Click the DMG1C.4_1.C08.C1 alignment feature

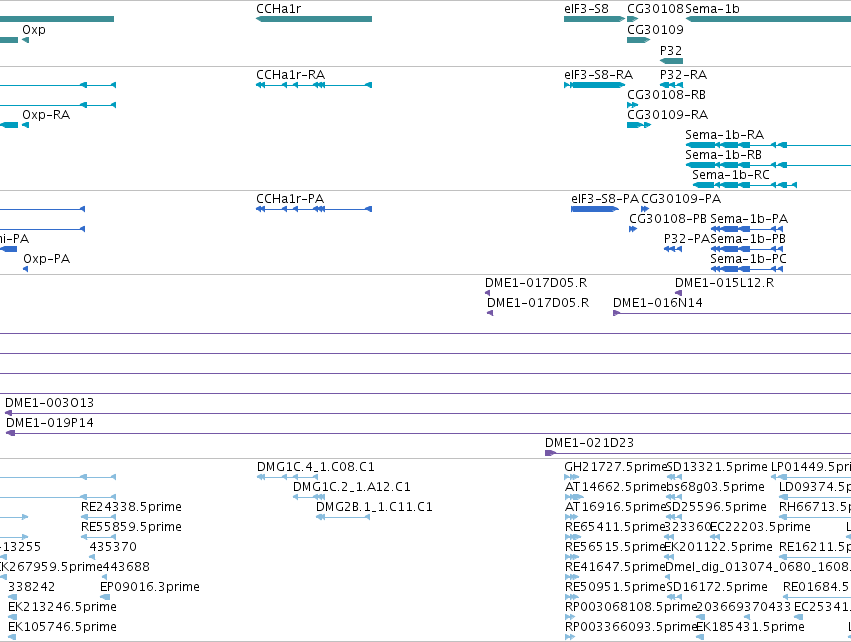click(287, 477)
